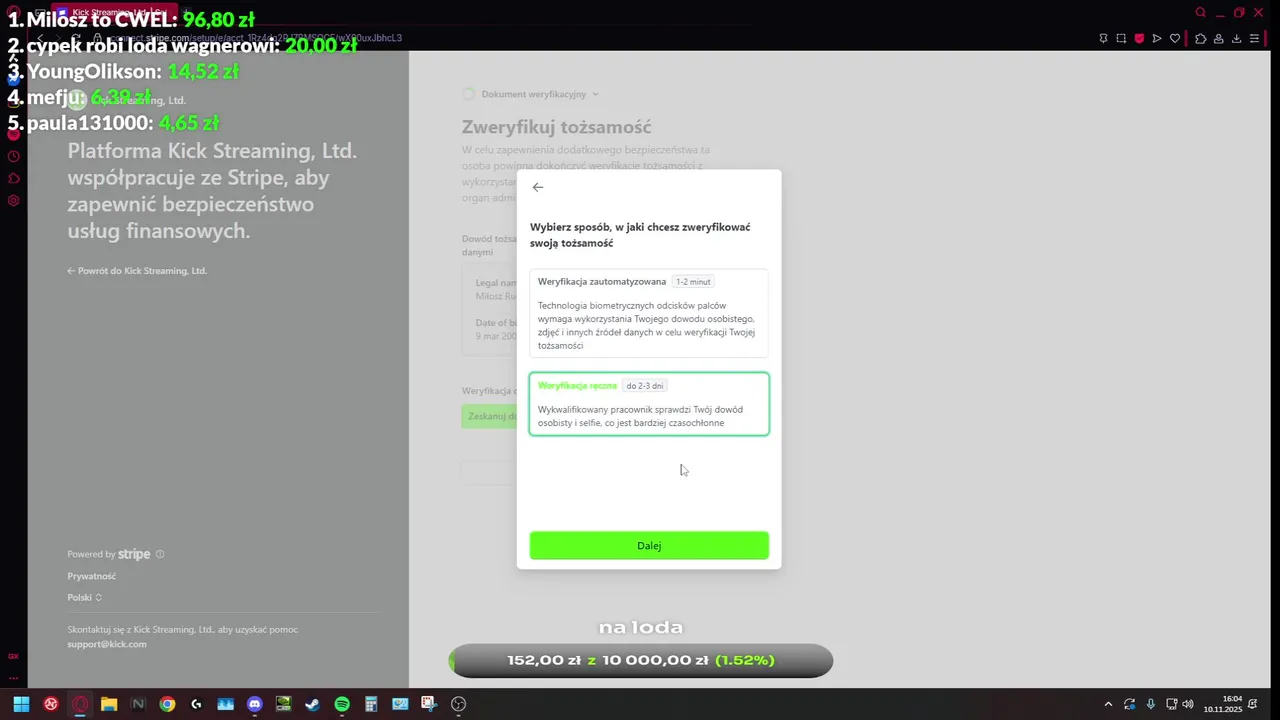Viewport: 1280px width, 720px height.
Task: Open Spotify from the taskbar
Action: (342, 704)
